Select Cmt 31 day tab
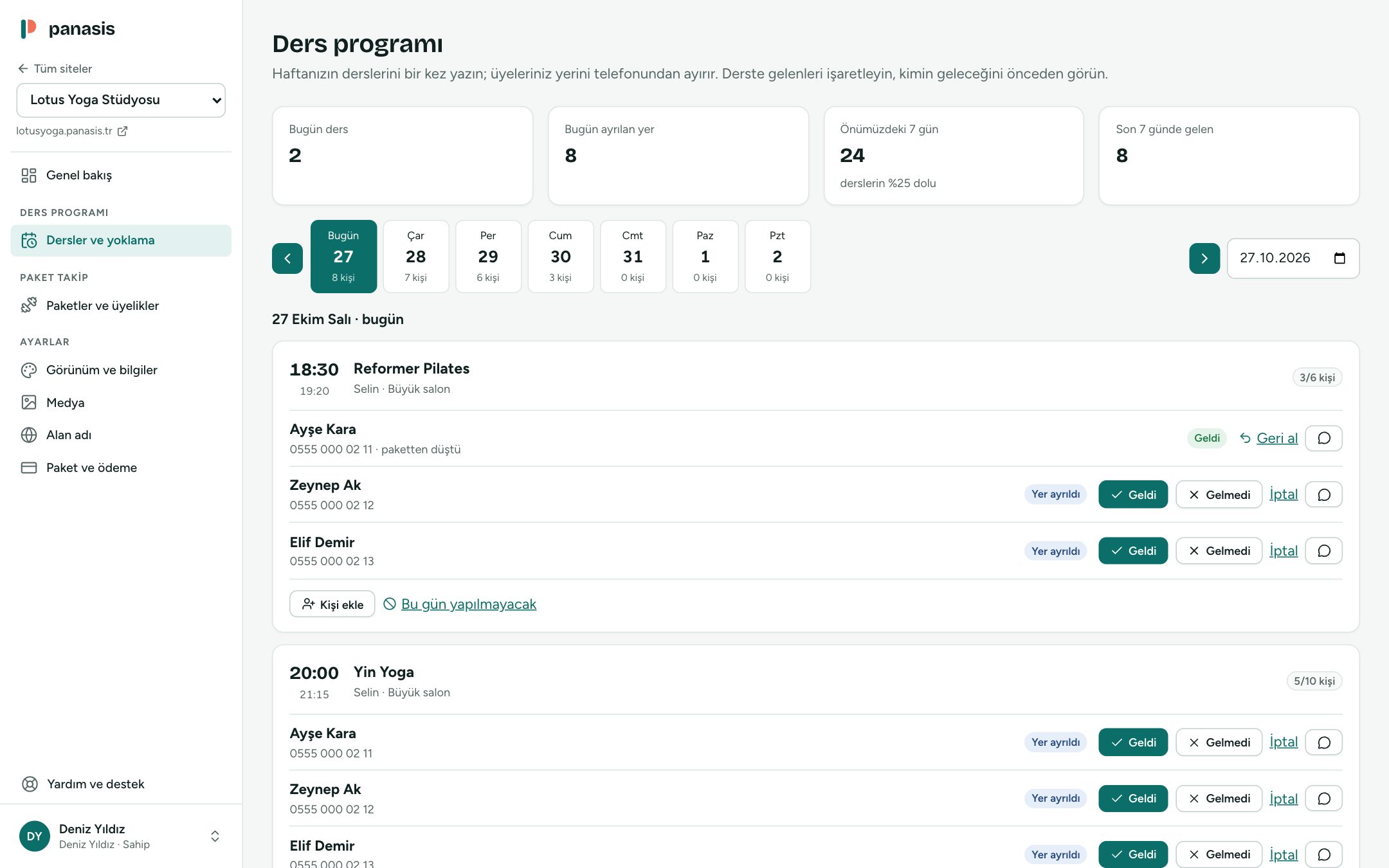 [633, 257]
